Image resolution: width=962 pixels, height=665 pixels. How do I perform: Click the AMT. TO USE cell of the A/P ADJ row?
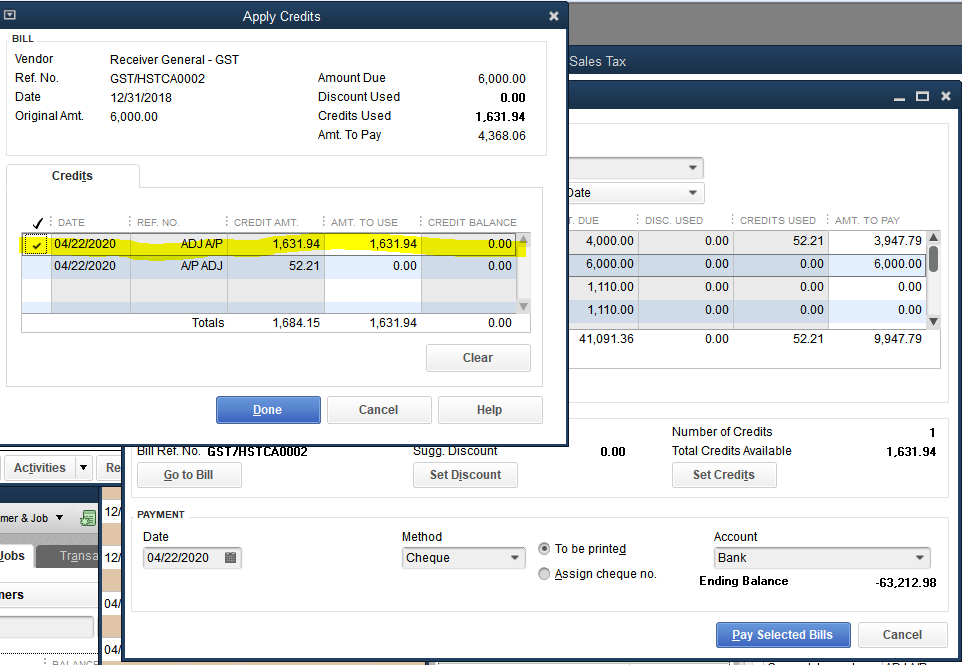click(372, 266)
